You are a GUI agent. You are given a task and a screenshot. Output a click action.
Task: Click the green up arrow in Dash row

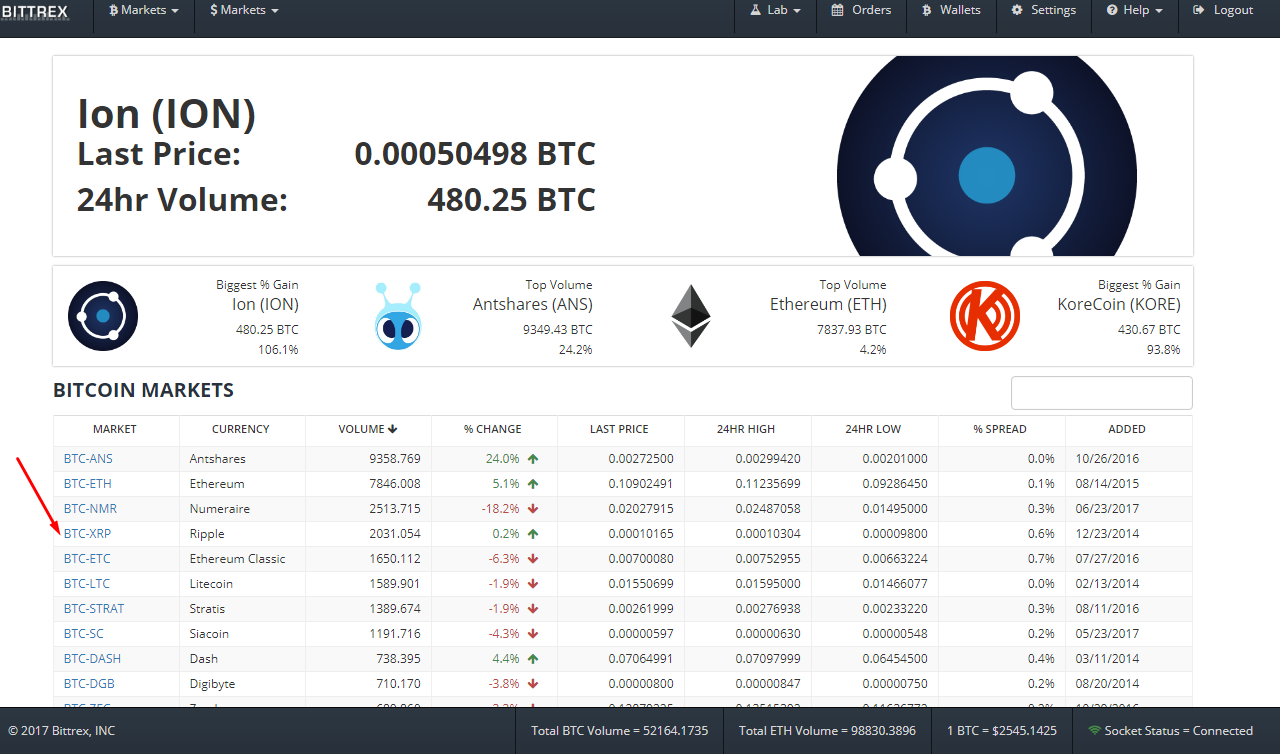pyautogui.click(x=533, y=659)
